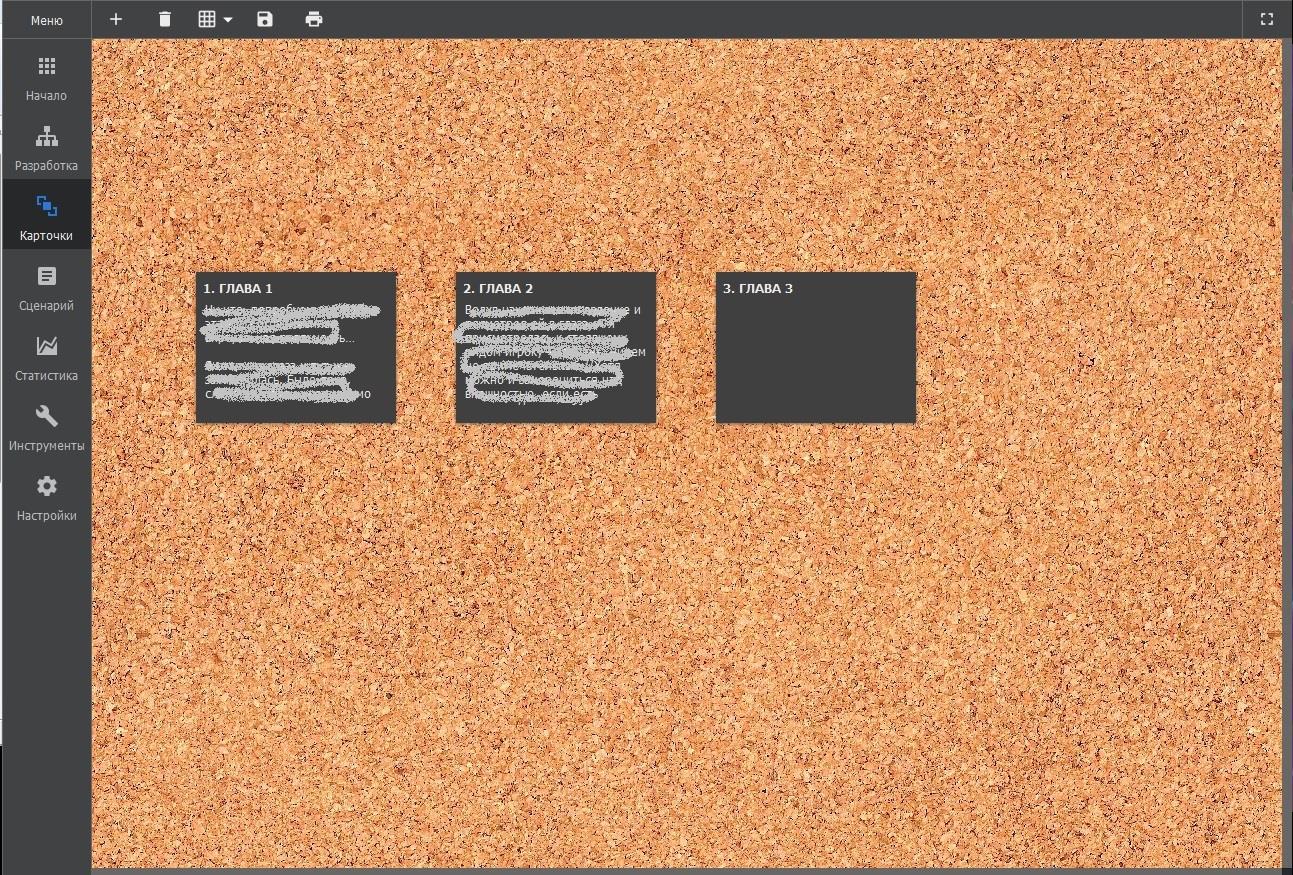
Task: Print the cards with the printer icon
Action: [314, 19]
